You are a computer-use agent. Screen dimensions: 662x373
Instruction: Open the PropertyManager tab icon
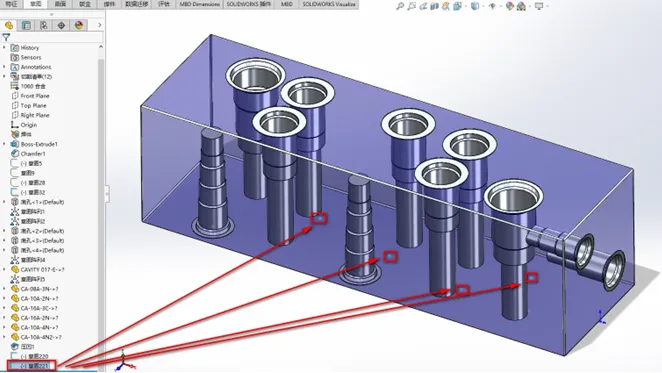click(26, 25)
